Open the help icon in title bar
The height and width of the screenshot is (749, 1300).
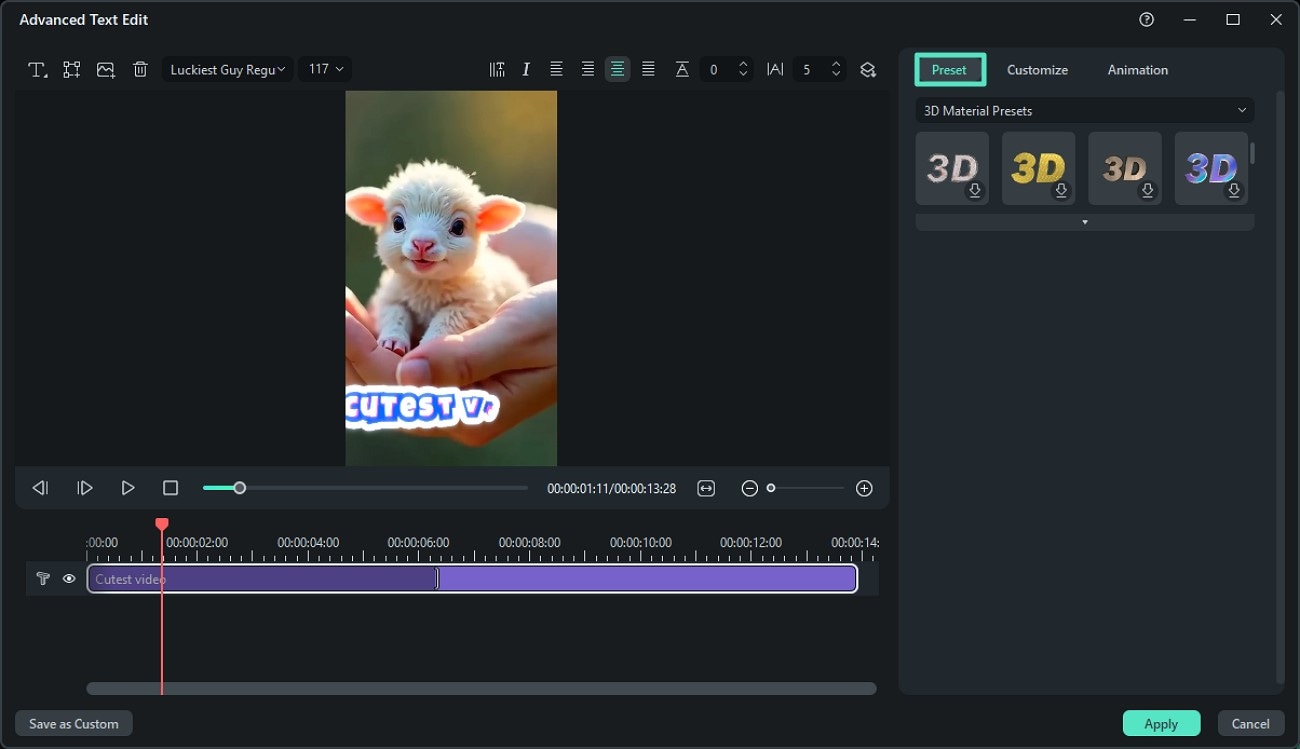[1147, 20]
